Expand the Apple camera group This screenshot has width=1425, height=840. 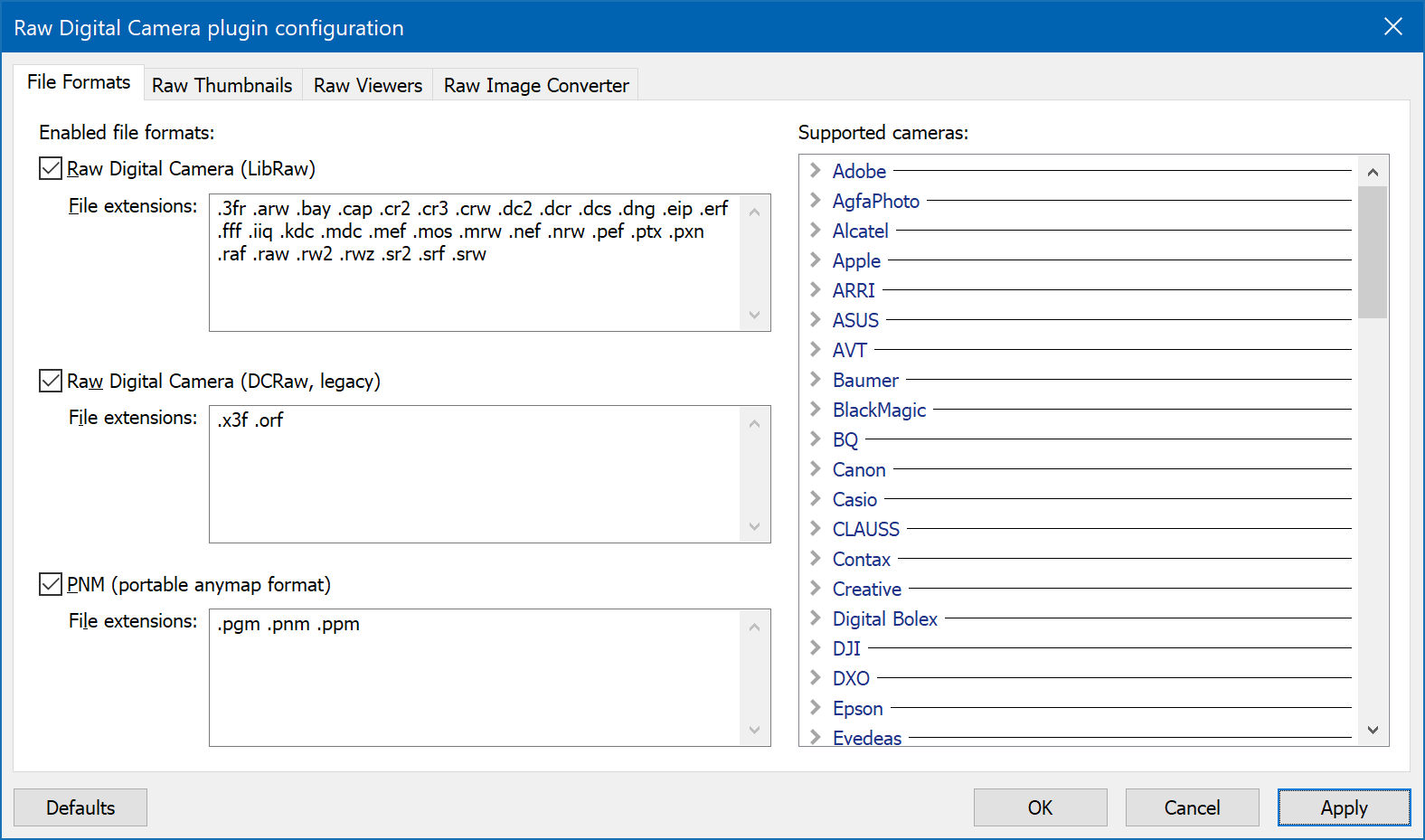(815, 260)
